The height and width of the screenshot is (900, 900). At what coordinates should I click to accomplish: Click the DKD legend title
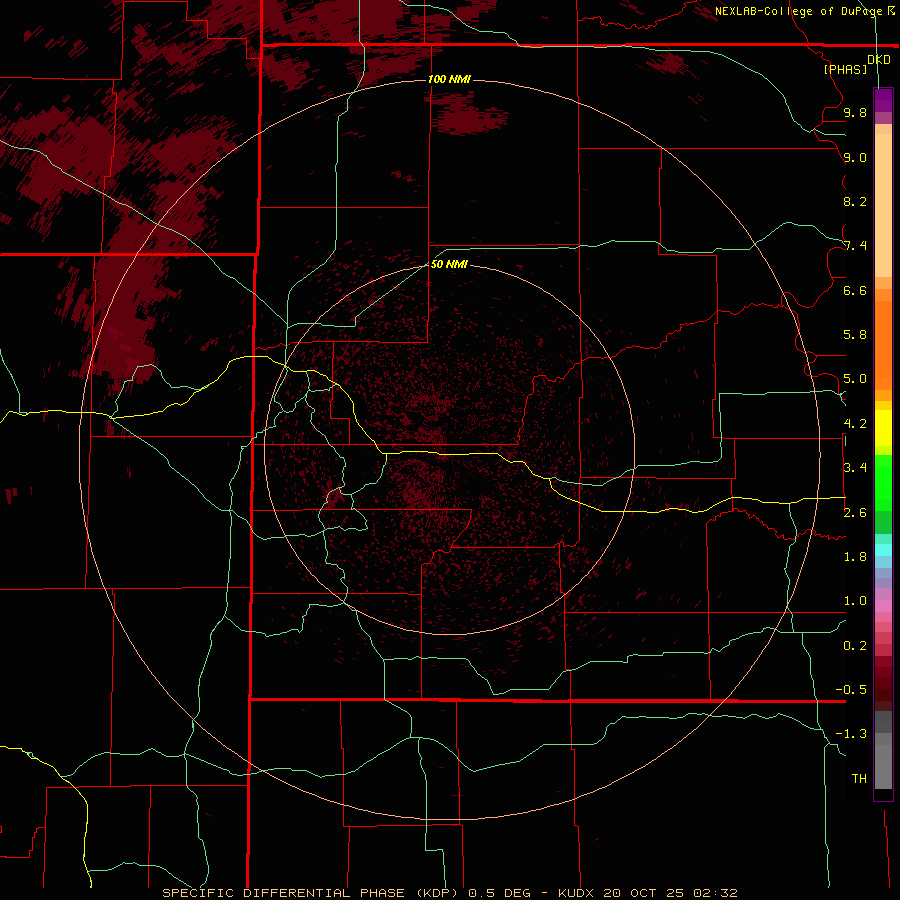[x=879, y=60]
